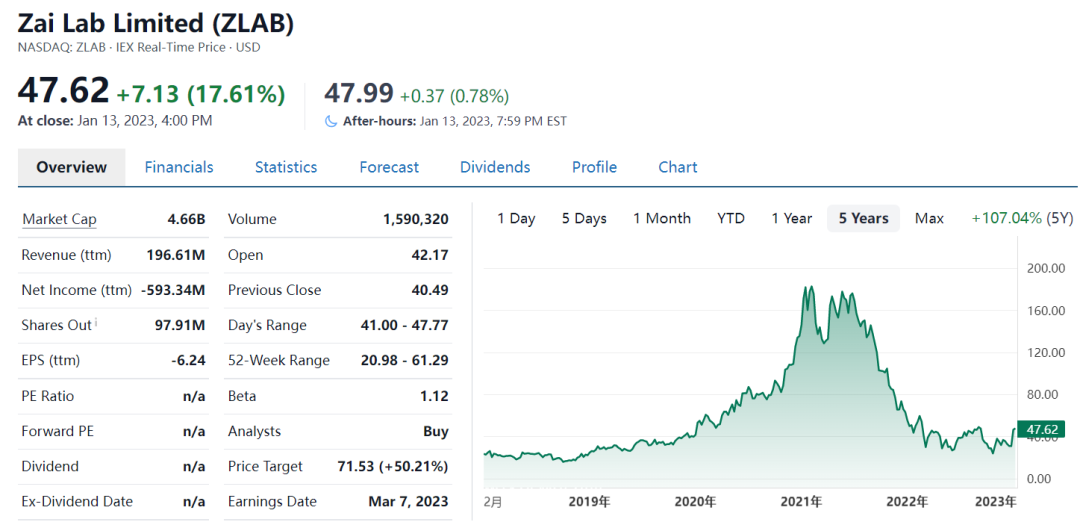Click the after-hours moon icon
The width and height of the screenshot is (1080, 525).
point(331,121)
